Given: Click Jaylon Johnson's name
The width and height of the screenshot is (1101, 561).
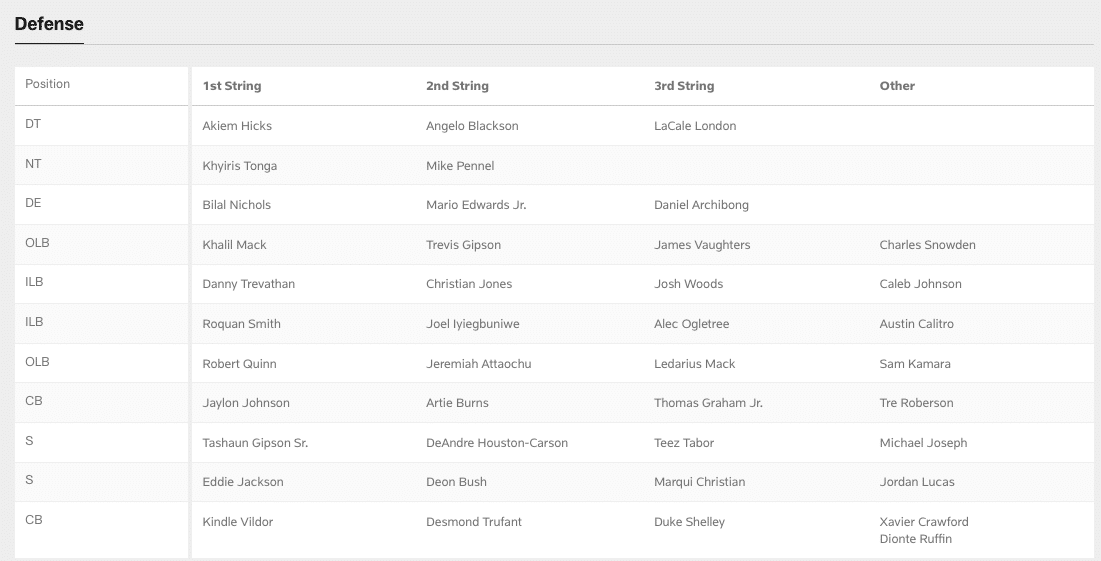Looking at the screenshot, I should tap(246, 403).
